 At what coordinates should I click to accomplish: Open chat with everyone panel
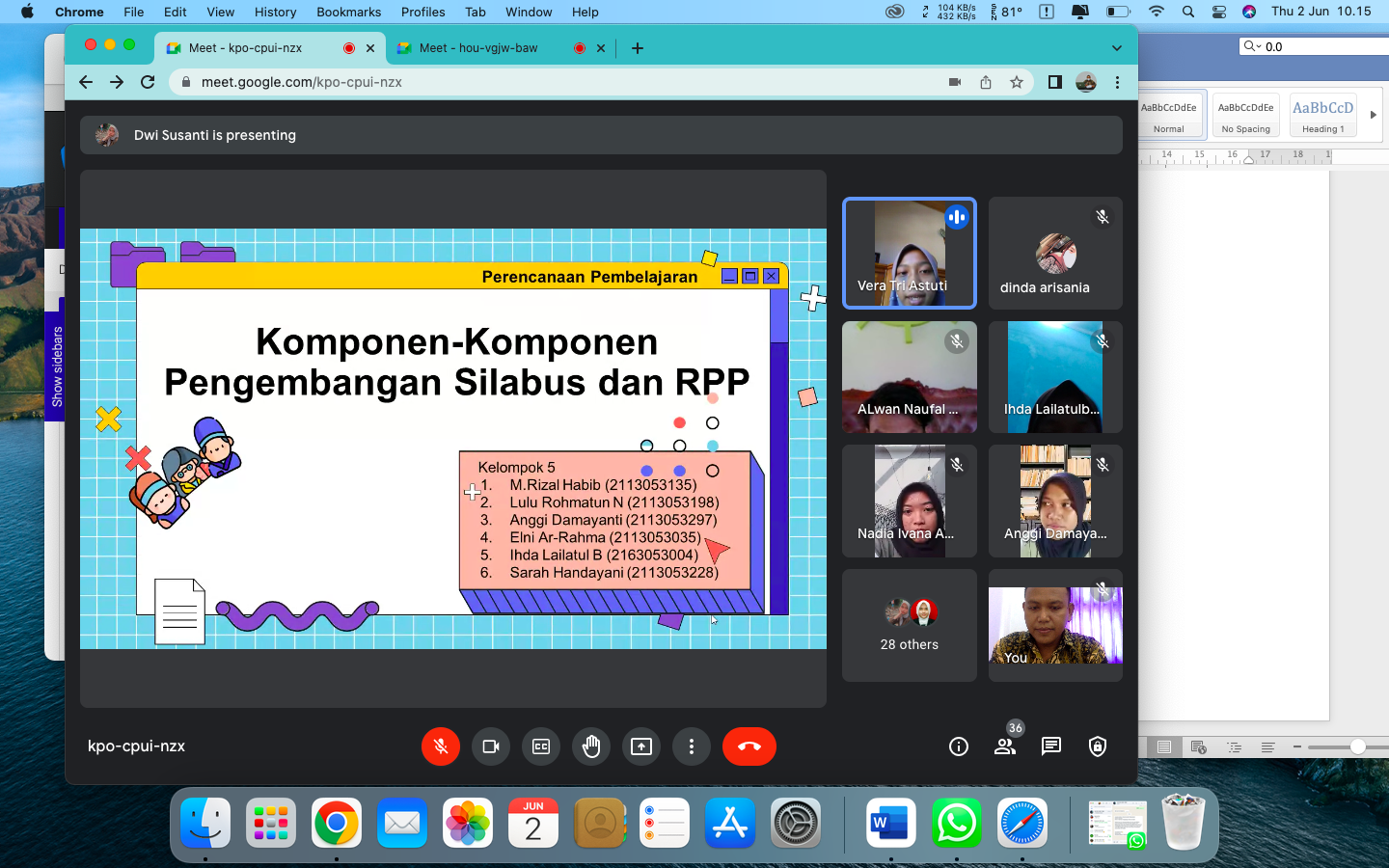point(1051,746)
